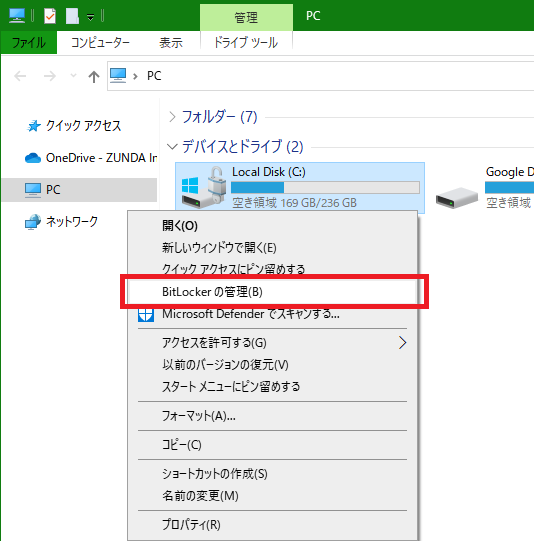Click the PC system icon in title bar
This screenshot has width=534, height=541.
click(x=17, y=16)
